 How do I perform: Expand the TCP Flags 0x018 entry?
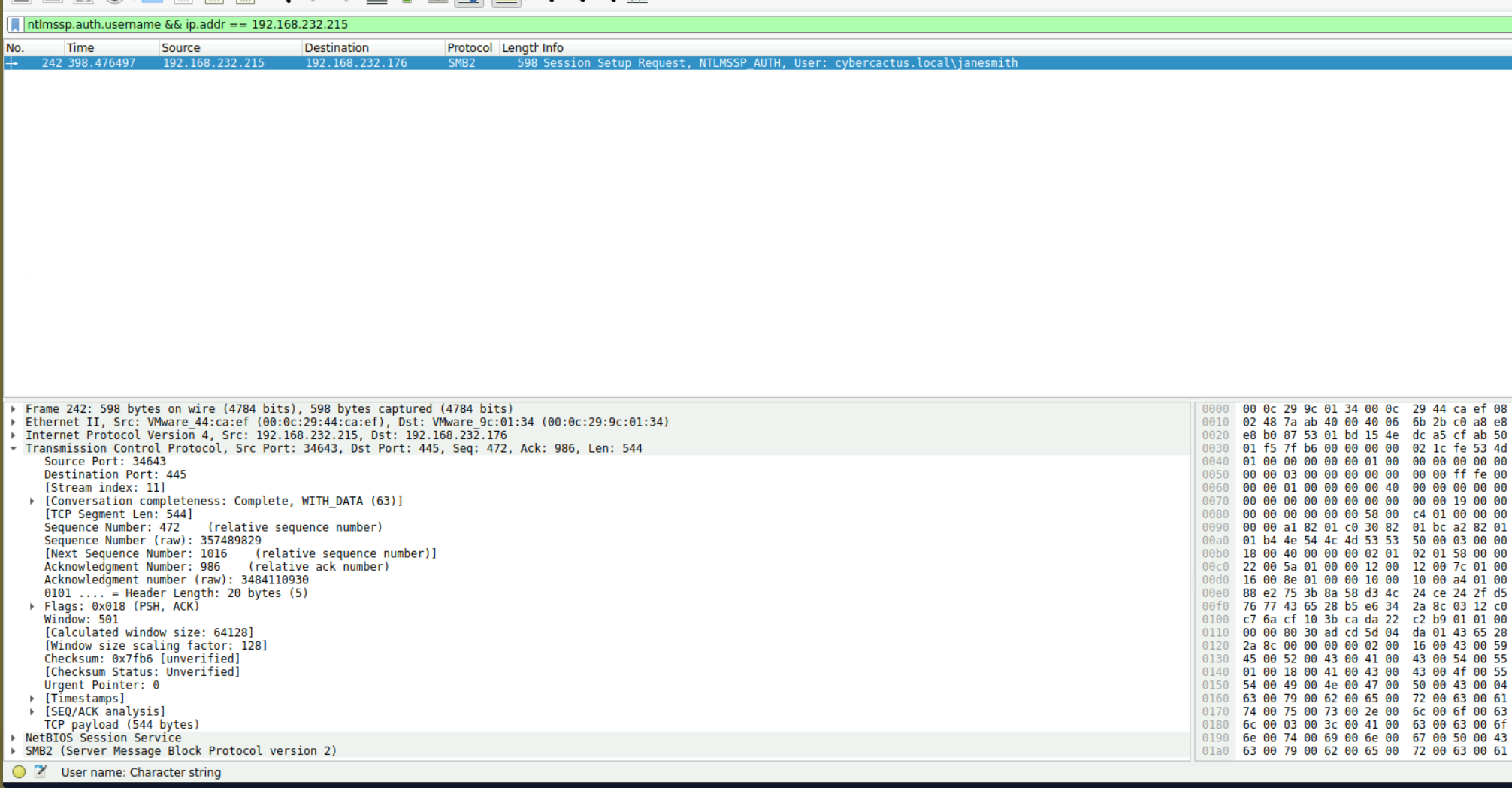tap(32, 607)
